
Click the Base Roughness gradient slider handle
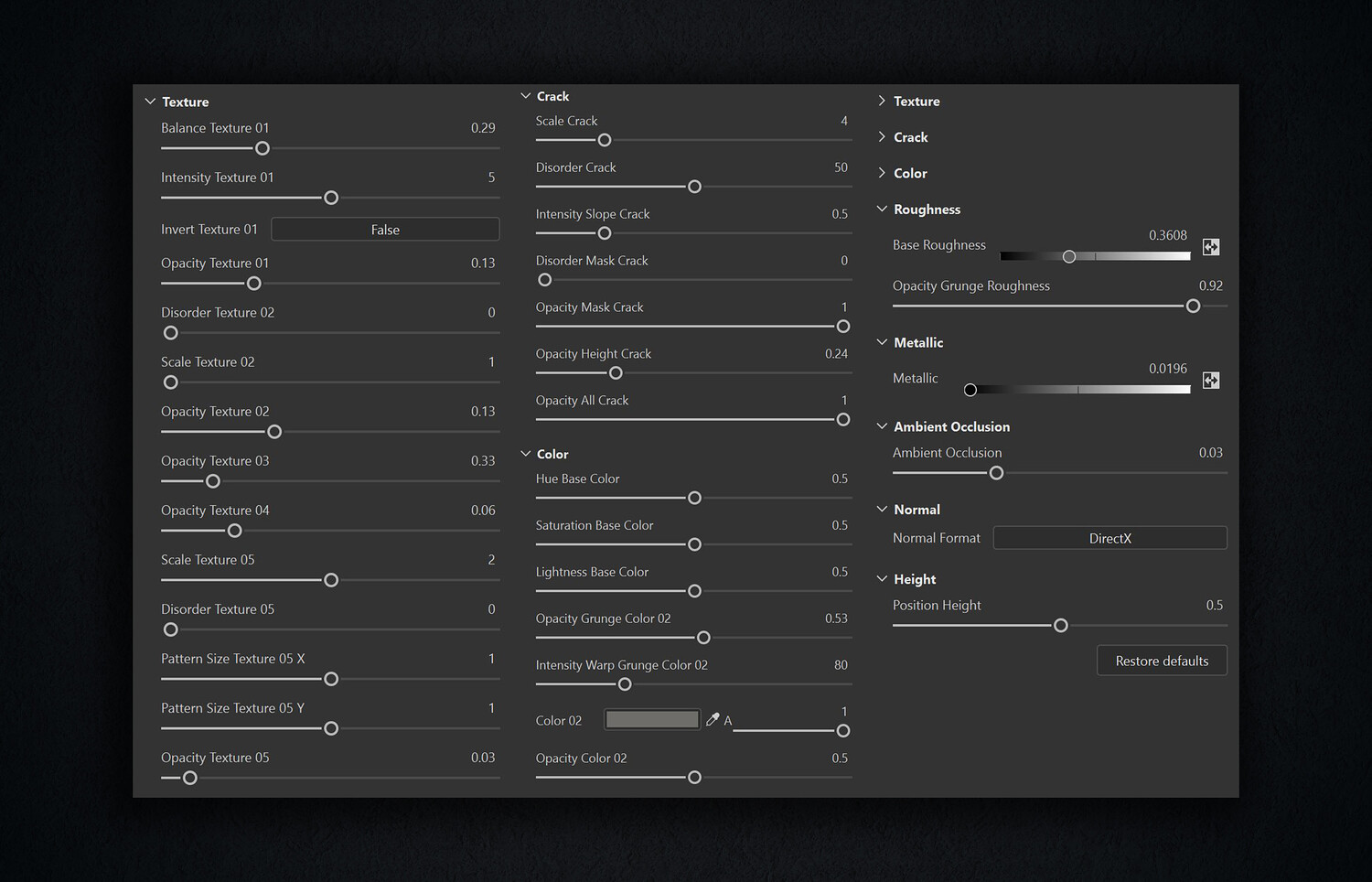[x=1068, y=257]
